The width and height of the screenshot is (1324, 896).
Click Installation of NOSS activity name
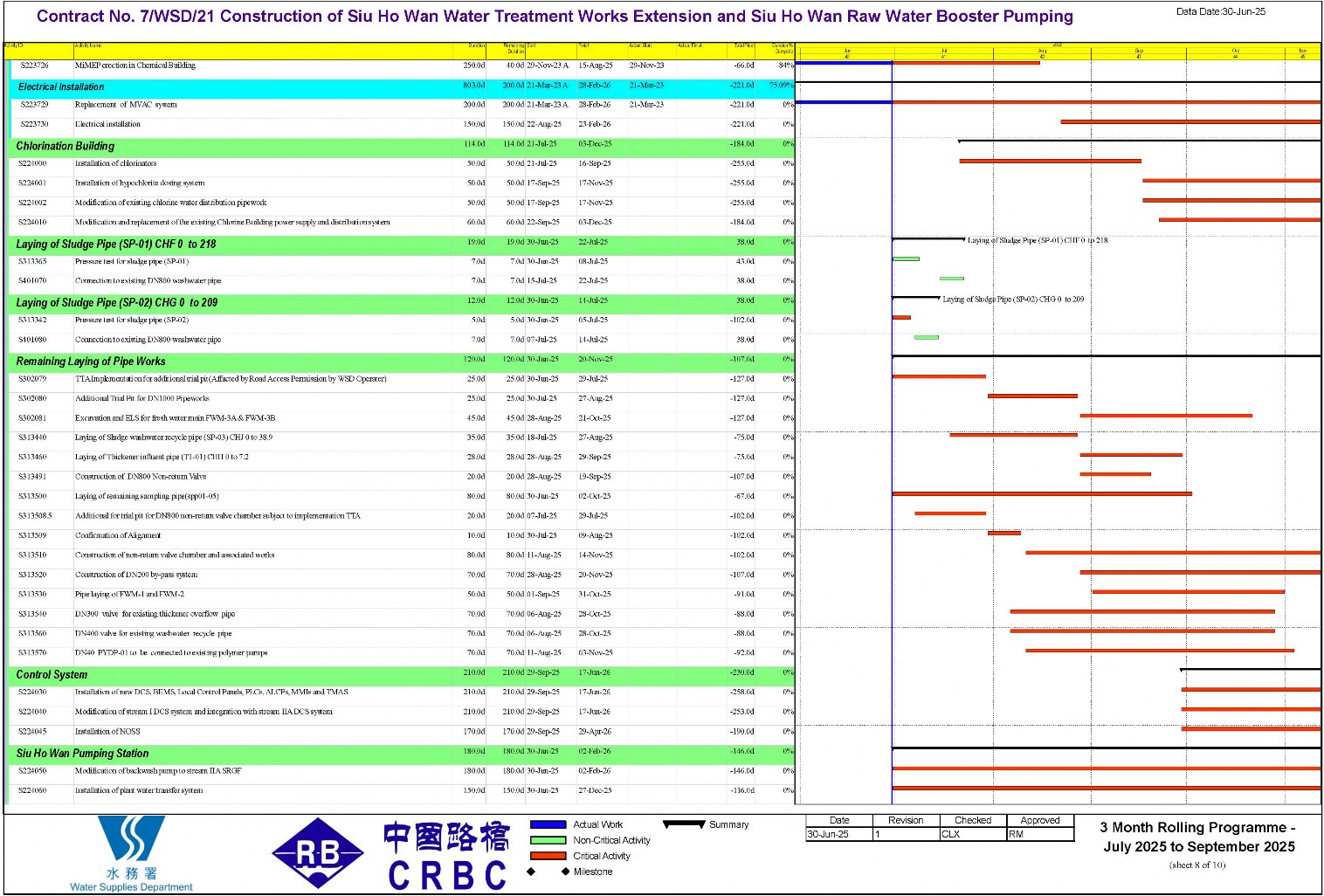107,732
